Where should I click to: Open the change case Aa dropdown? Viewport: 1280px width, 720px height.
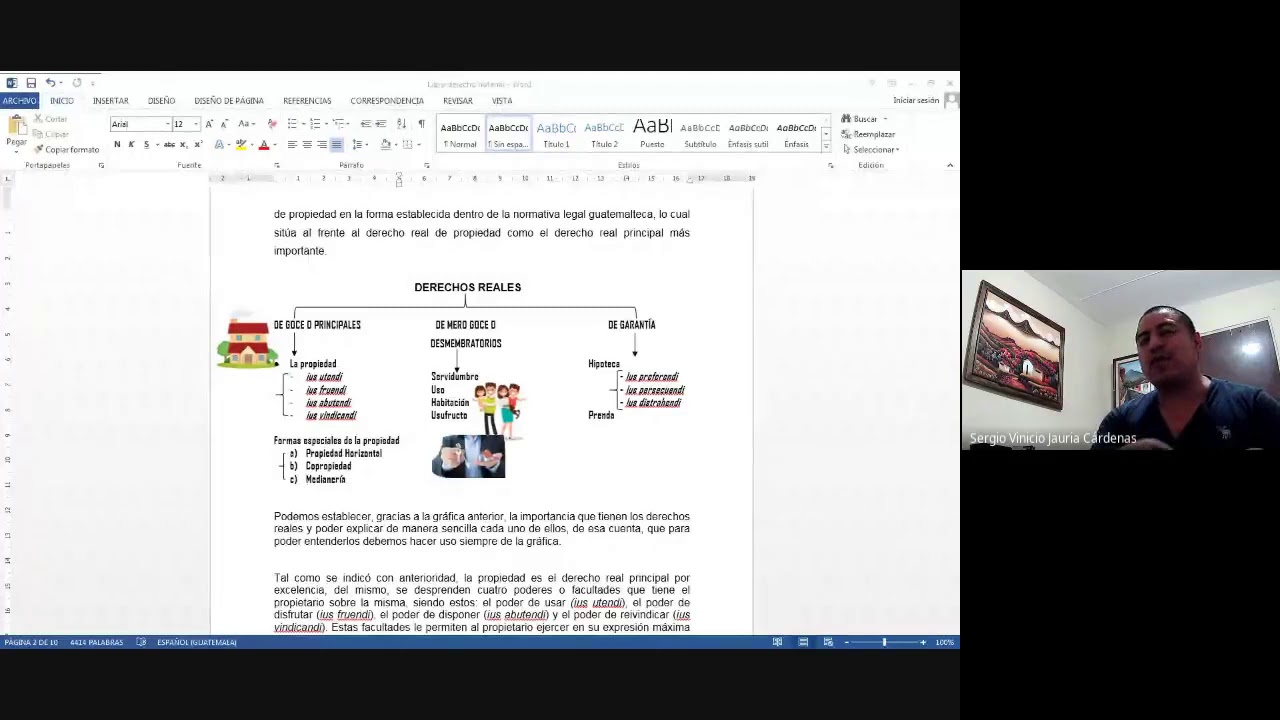245,124
